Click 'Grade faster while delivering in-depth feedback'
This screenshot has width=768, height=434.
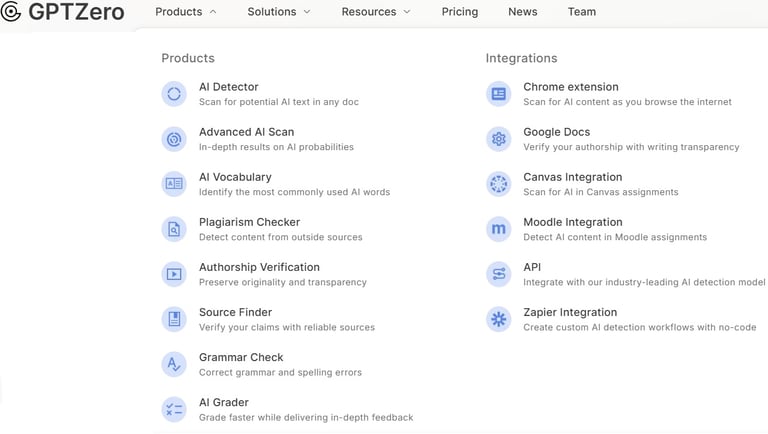pos(306,417)
